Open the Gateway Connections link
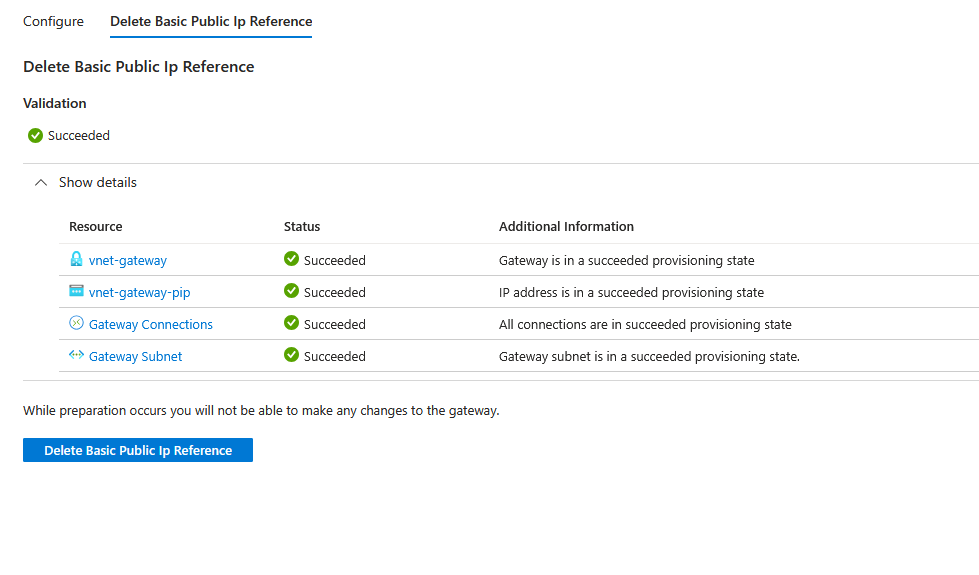The width and height of the screenshot is (979, 575). click(151, 325)
